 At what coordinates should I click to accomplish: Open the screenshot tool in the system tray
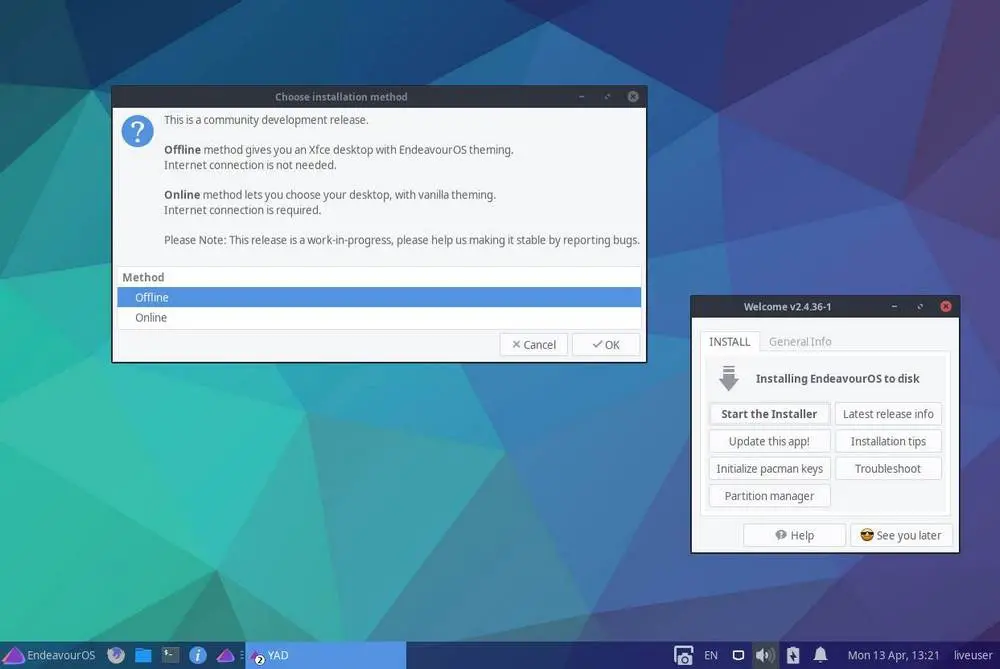pyautogui.click(x=683, y=655)
